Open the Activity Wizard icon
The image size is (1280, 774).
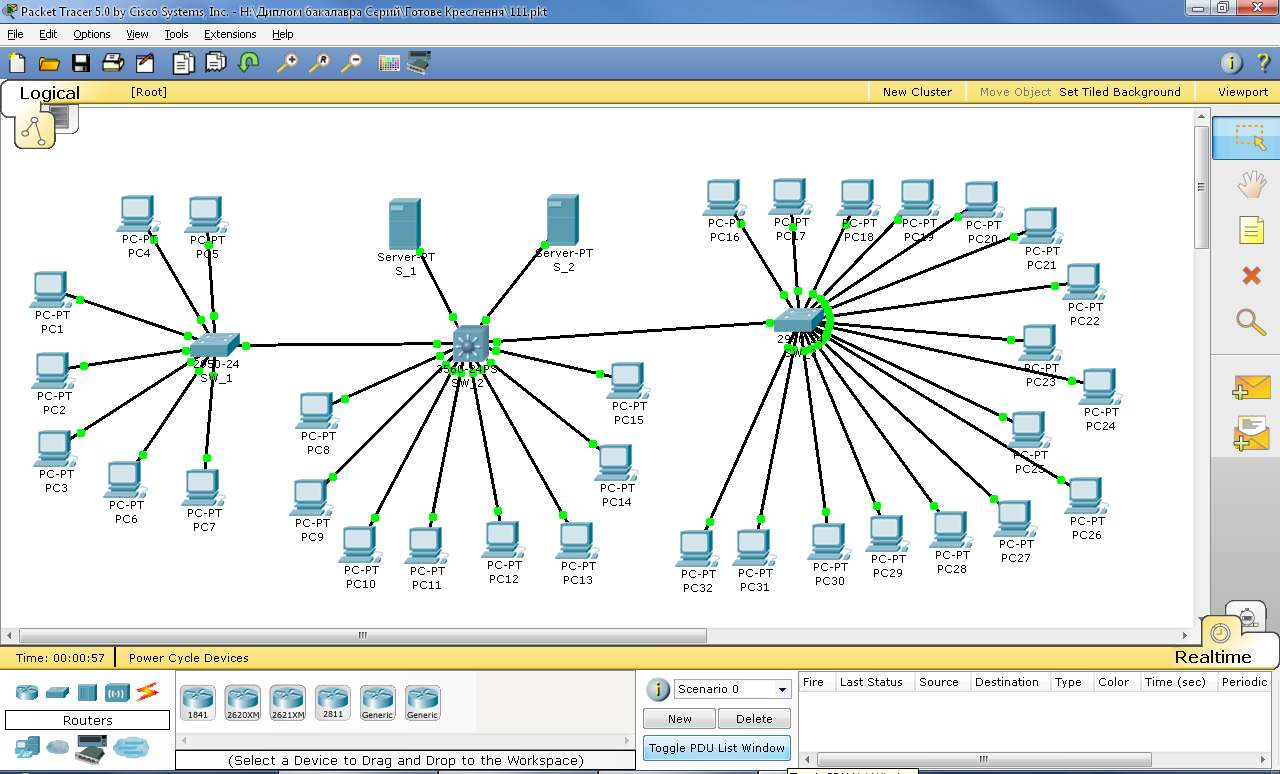[145, 63]
